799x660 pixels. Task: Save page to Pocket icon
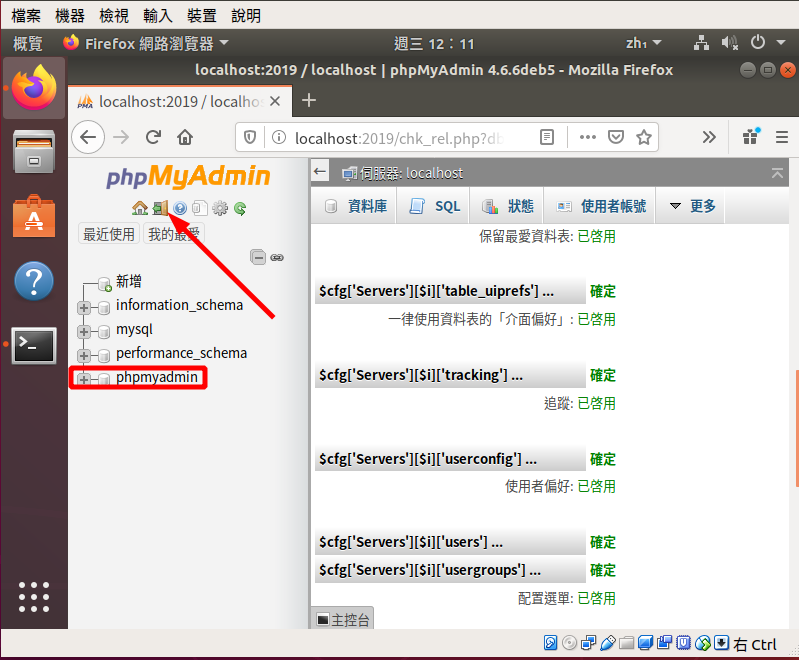tap(616, 137)
